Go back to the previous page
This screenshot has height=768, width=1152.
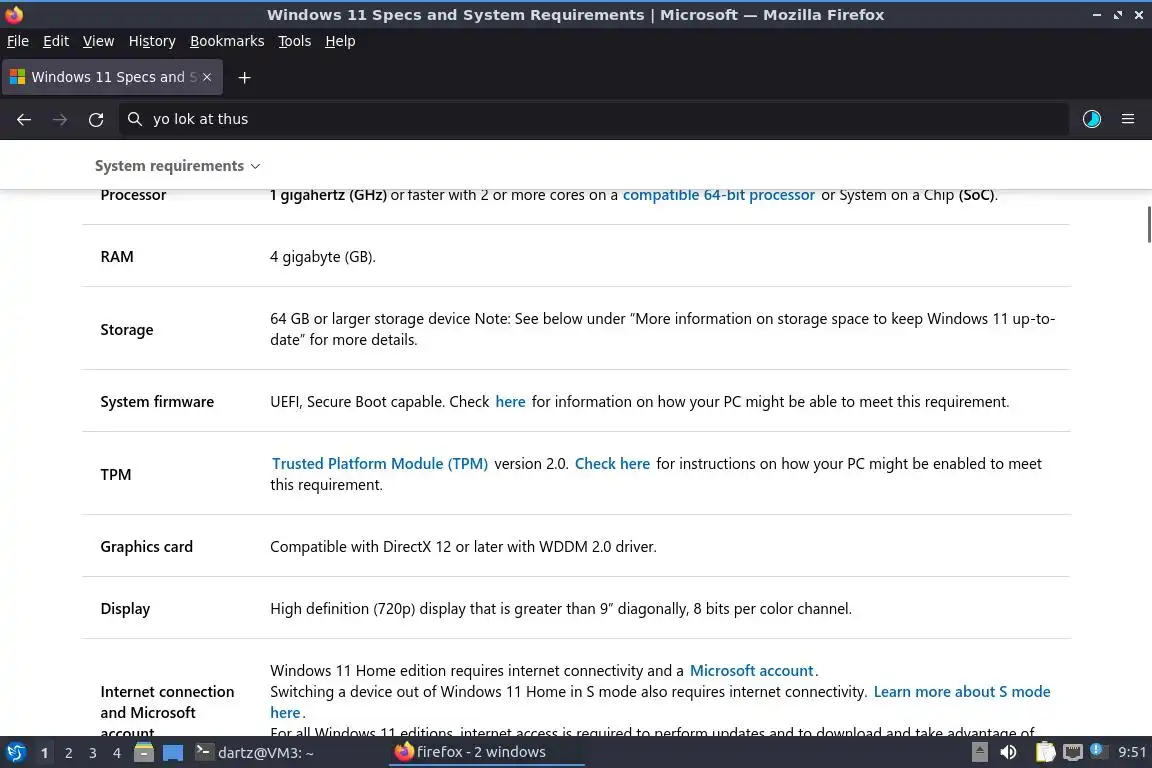pyautogui.click(x=24, y=119)
